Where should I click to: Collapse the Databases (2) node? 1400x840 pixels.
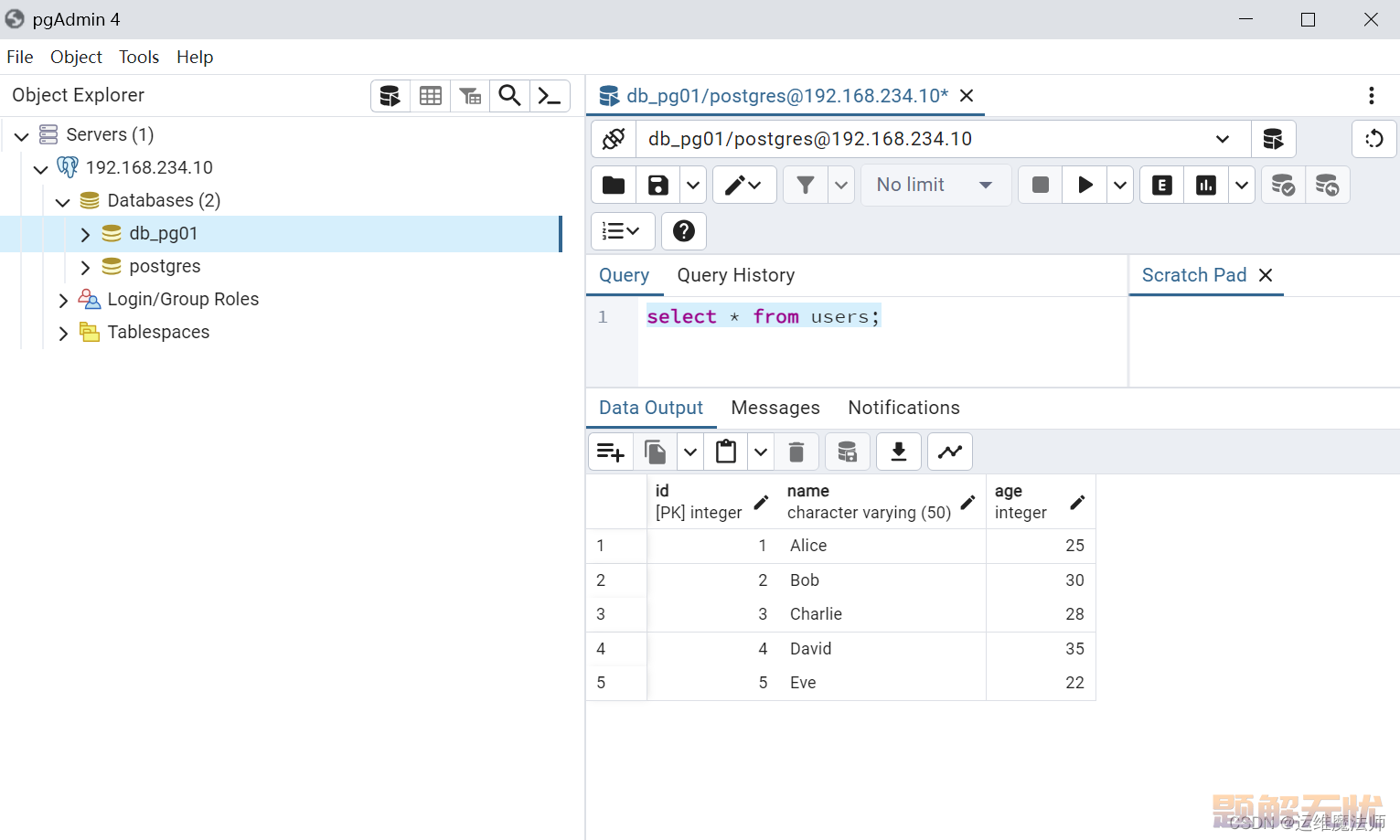pos(62,201)
